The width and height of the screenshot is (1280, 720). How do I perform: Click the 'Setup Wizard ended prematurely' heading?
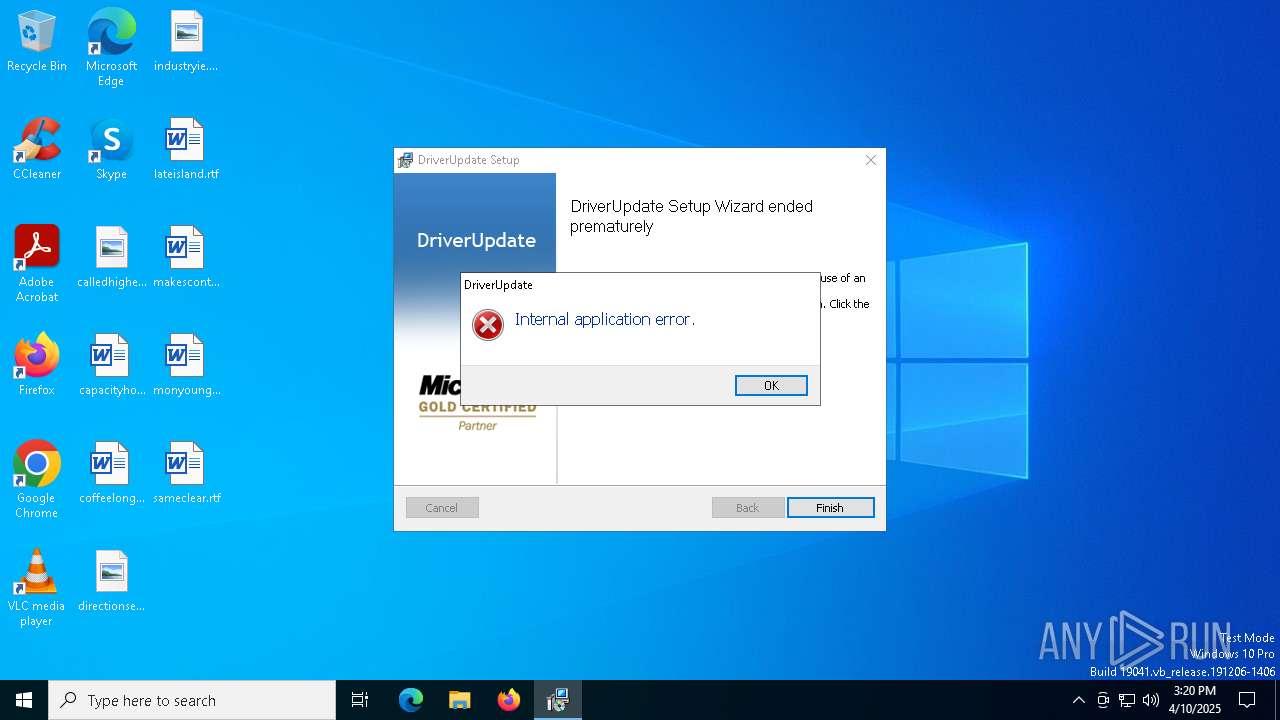pos(691,216)
